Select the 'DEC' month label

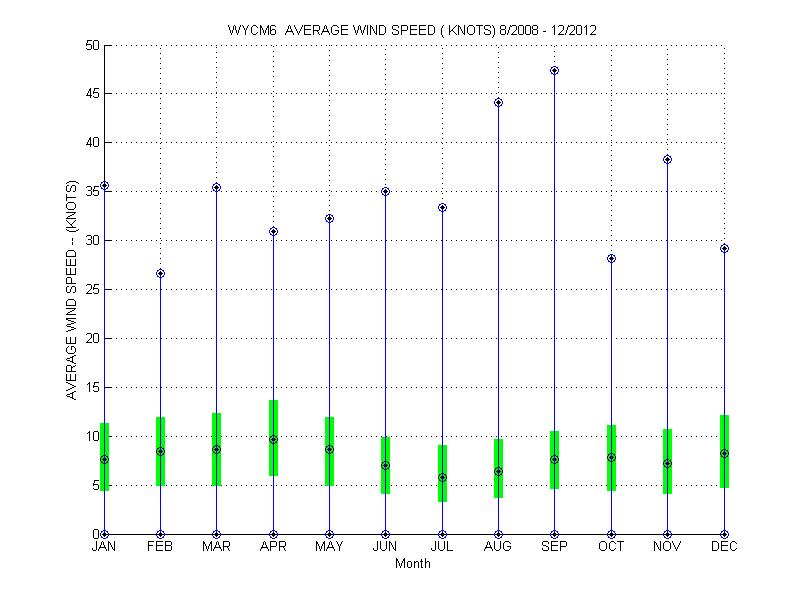pos(724,546)
